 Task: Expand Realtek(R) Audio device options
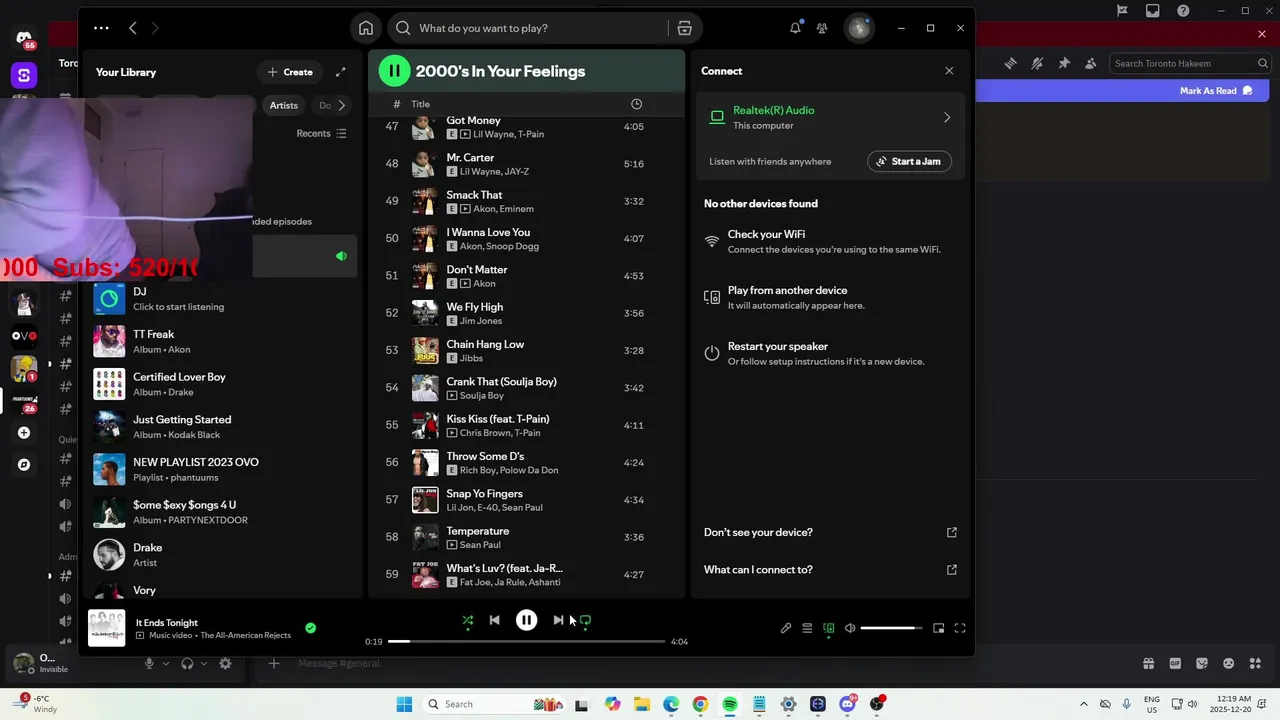(x=947, y=117)
